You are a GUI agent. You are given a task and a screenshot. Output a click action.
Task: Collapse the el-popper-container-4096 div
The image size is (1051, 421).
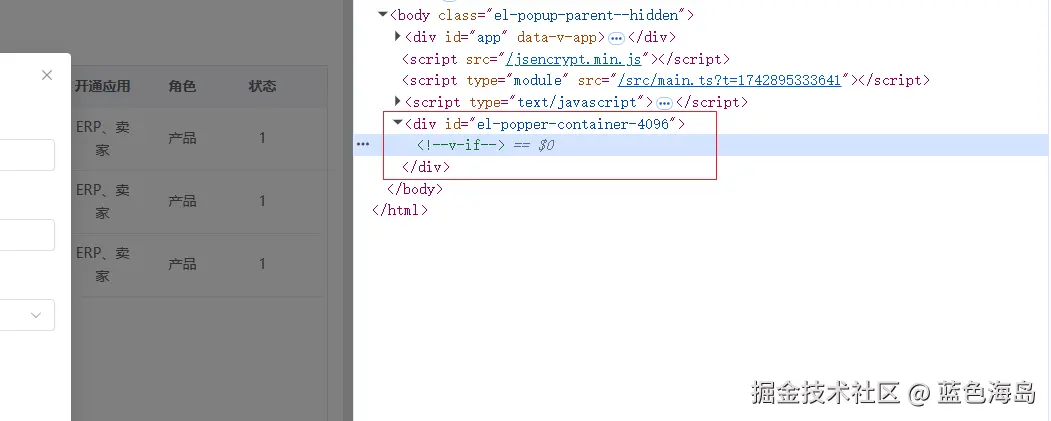398,123
